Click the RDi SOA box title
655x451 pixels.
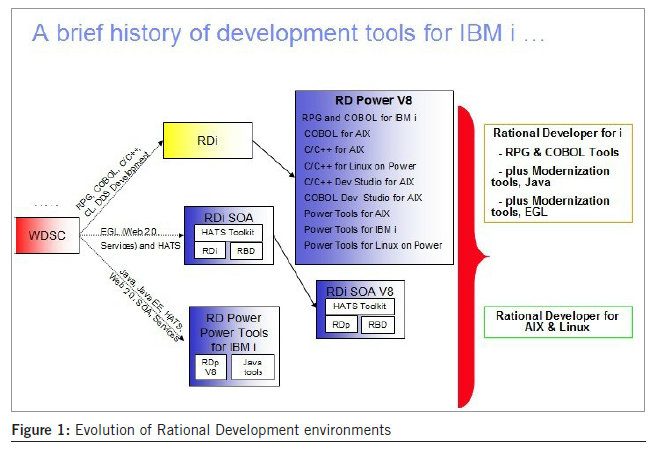228,218
